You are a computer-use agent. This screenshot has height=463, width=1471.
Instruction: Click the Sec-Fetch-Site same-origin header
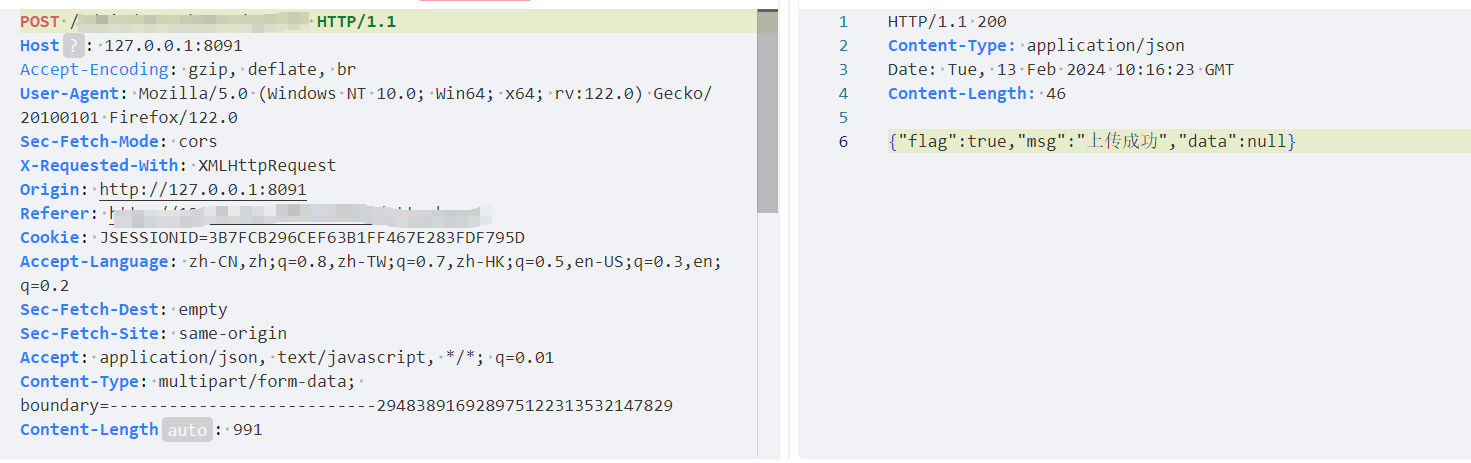click(x=153, y=334)
